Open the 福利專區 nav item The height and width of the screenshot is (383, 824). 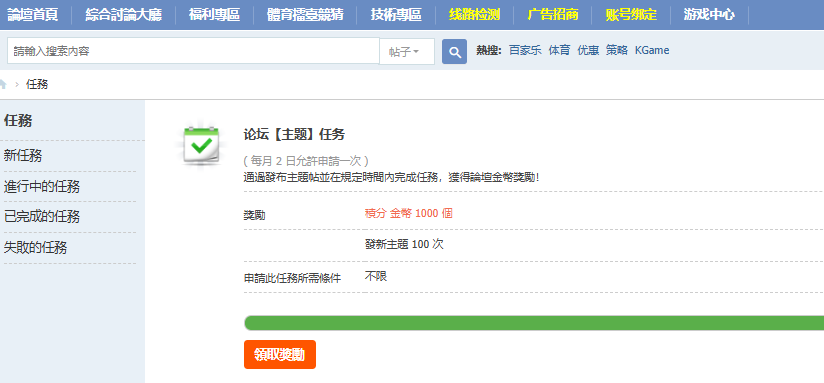coord(214,15)
